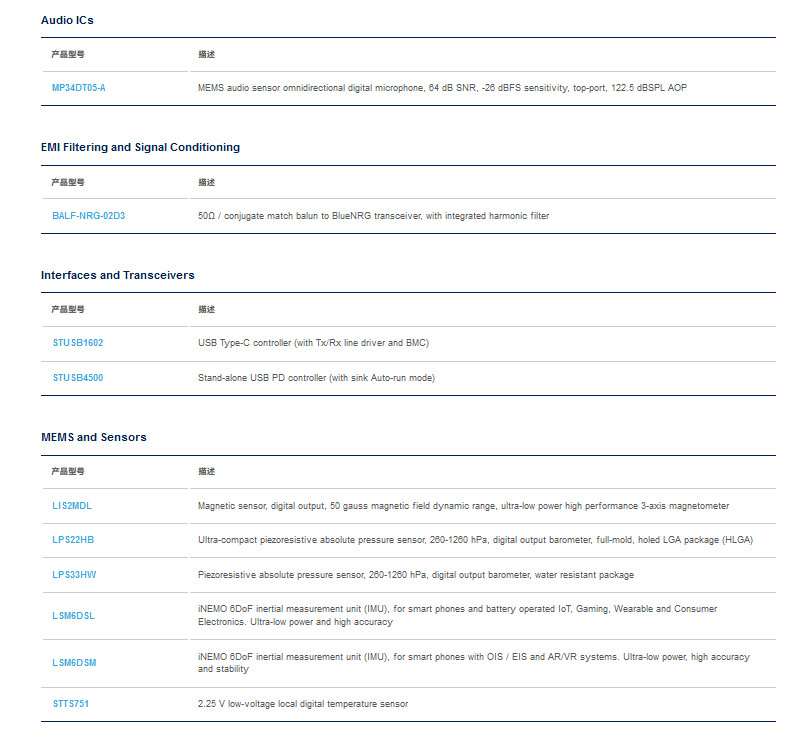Click the Ultra-compact piezoresistive pressure sensor description

click(476, 540)
